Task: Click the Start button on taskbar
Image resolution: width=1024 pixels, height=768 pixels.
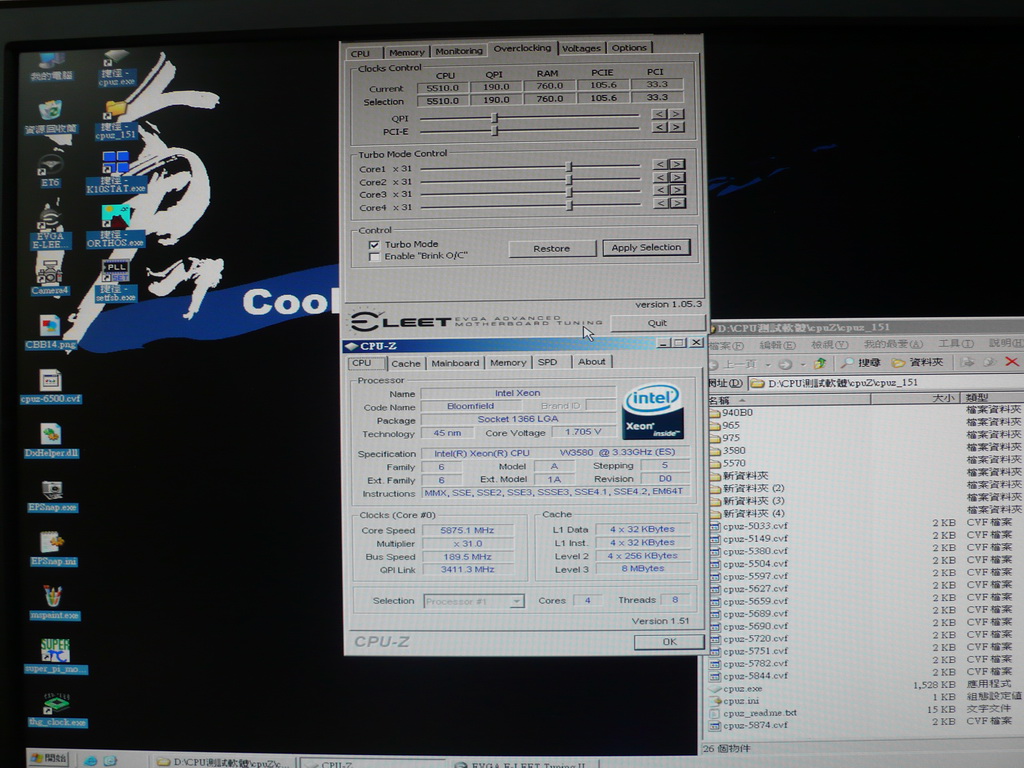Action: tap(50, 758)
